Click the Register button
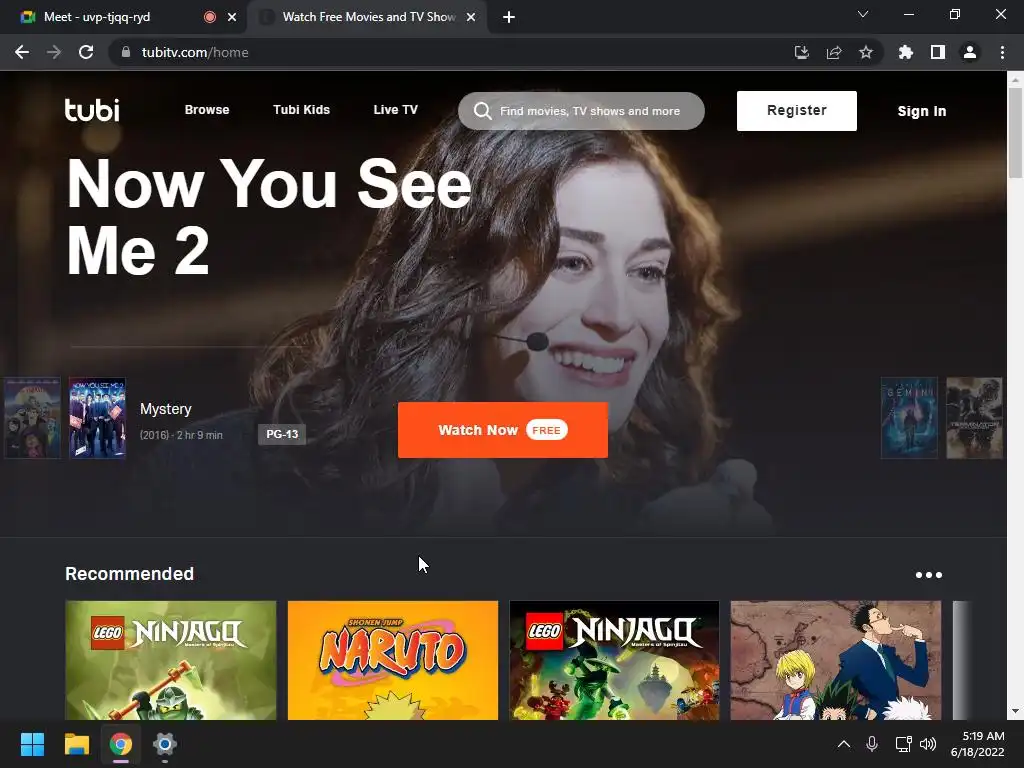The image size is (1024, 768). coord(797,111)
